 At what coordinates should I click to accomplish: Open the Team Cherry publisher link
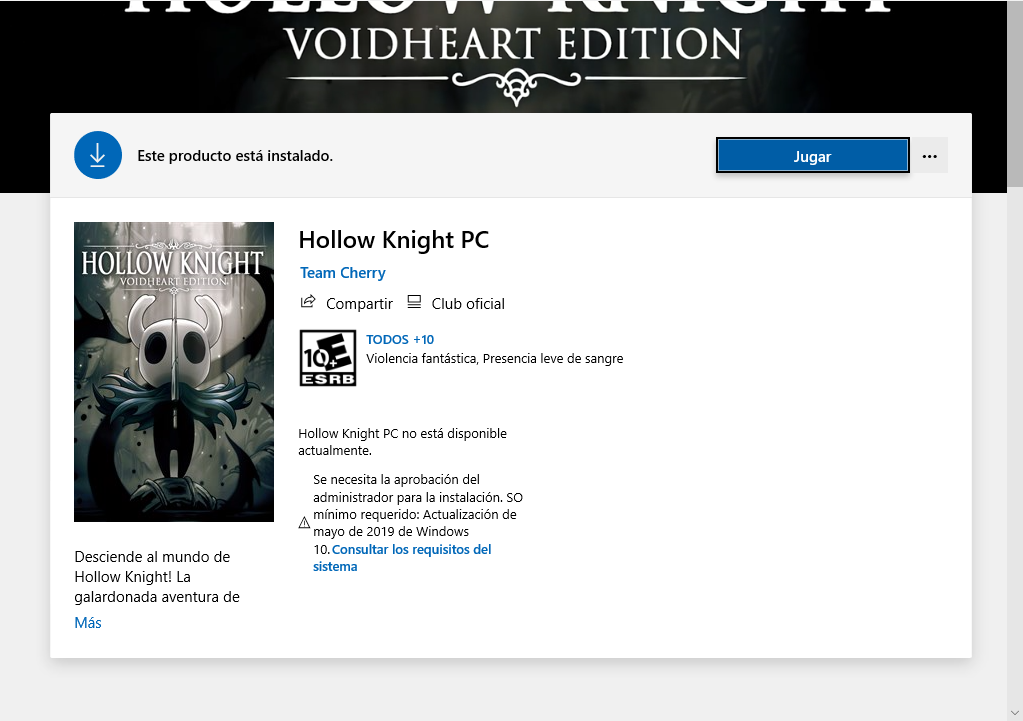[x=343, y=273]
